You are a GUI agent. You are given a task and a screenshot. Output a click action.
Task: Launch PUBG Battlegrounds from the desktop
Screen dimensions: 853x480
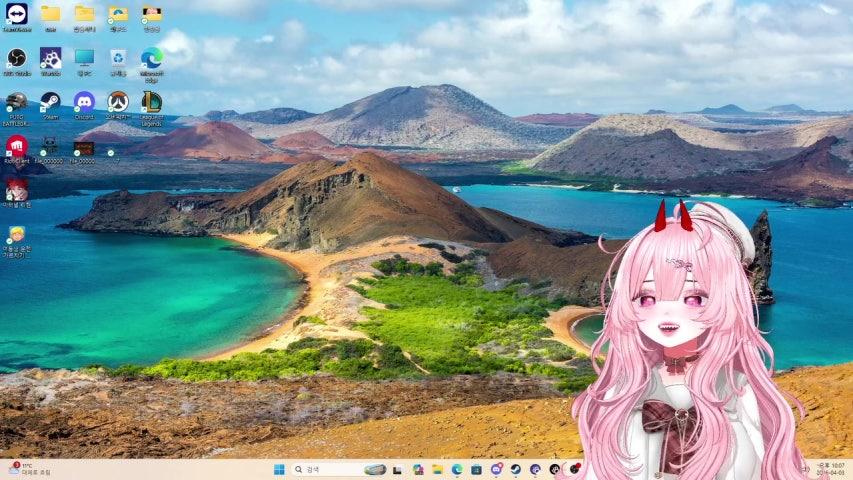[16, 109]
